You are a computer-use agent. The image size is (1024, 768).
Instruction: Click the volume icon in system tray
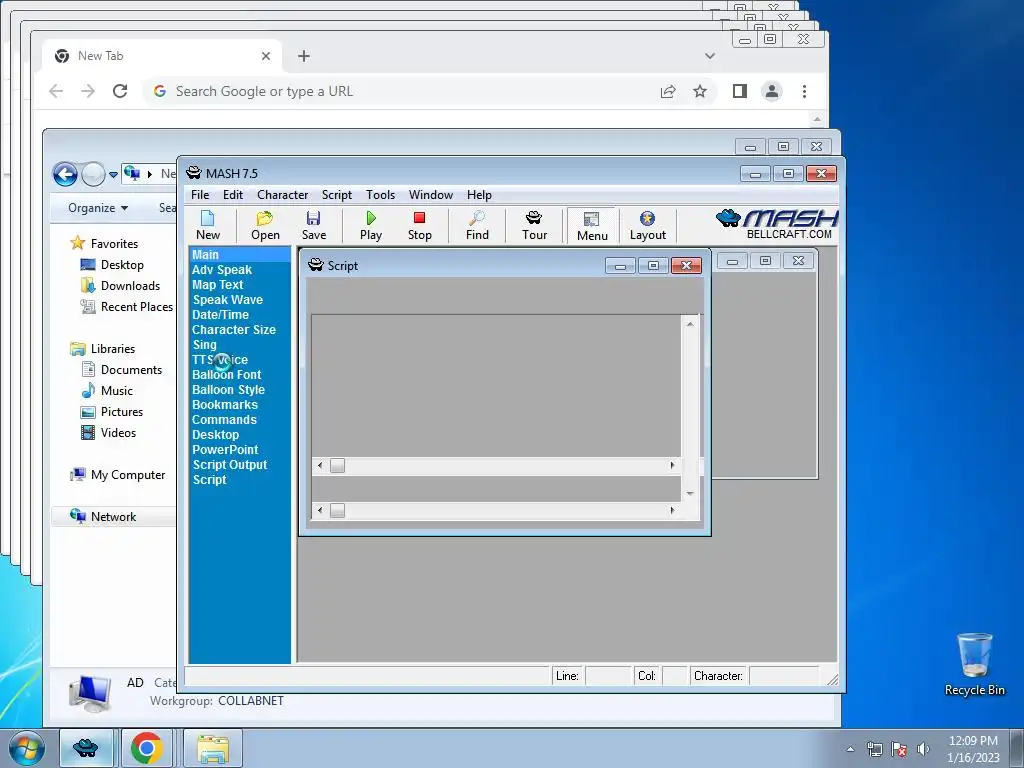click(x=923, y=749)
